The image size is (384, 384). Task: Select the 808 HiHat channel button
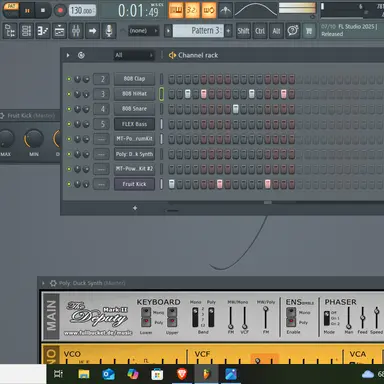[134, 94]
